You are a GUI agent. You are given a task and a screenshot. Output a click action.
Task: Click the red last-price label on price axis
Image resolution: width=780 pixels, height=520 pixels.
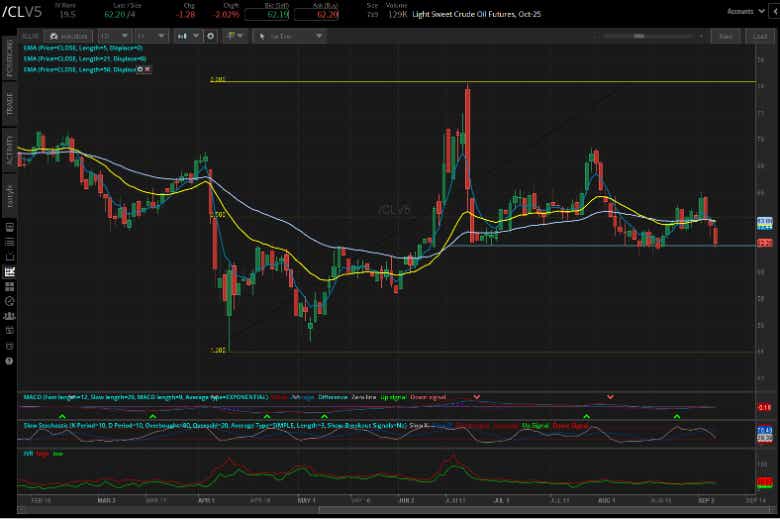click(x=764, y=243)
